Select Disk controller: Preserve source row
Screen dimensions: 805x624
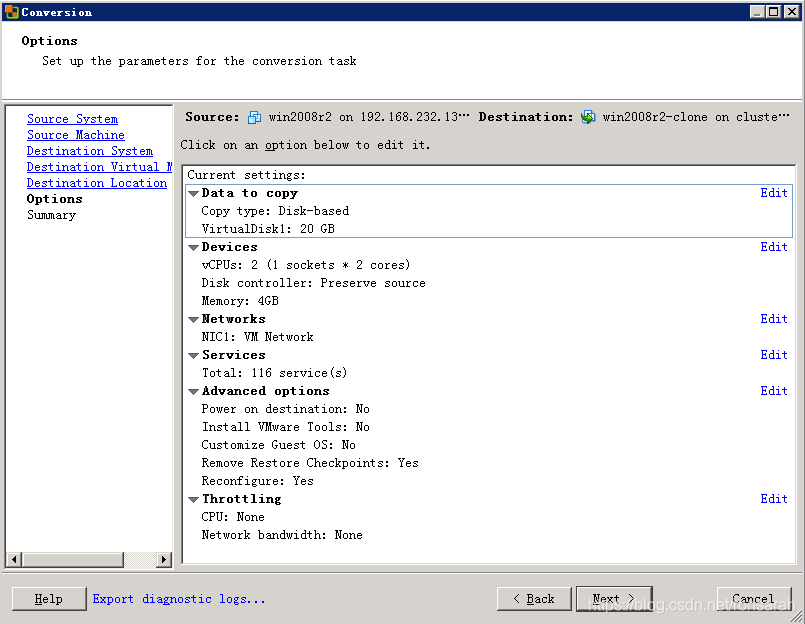pyautogui.click(x=313, y=283)
